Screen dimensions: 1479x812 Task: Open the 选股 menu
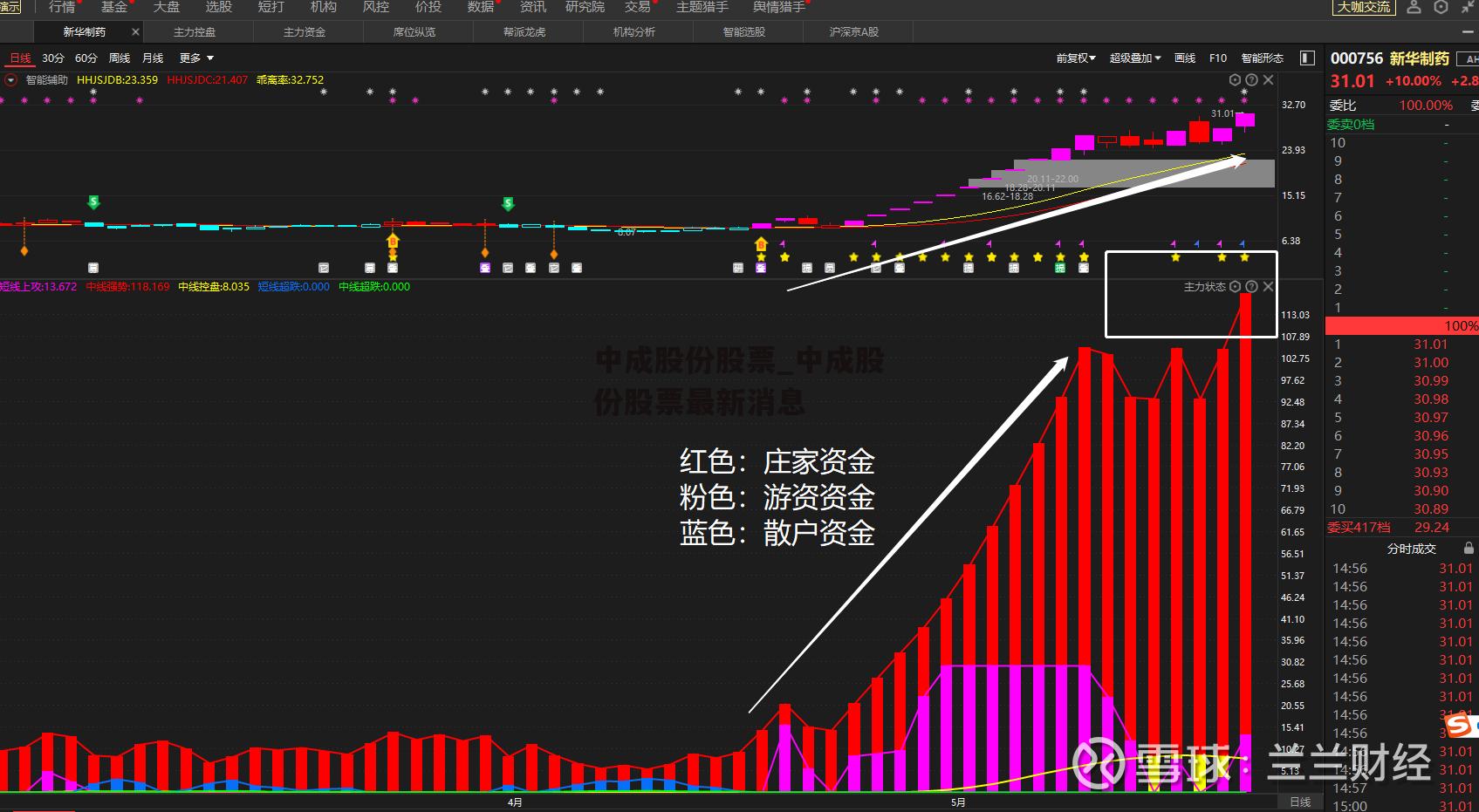click(x=219, y=7)
